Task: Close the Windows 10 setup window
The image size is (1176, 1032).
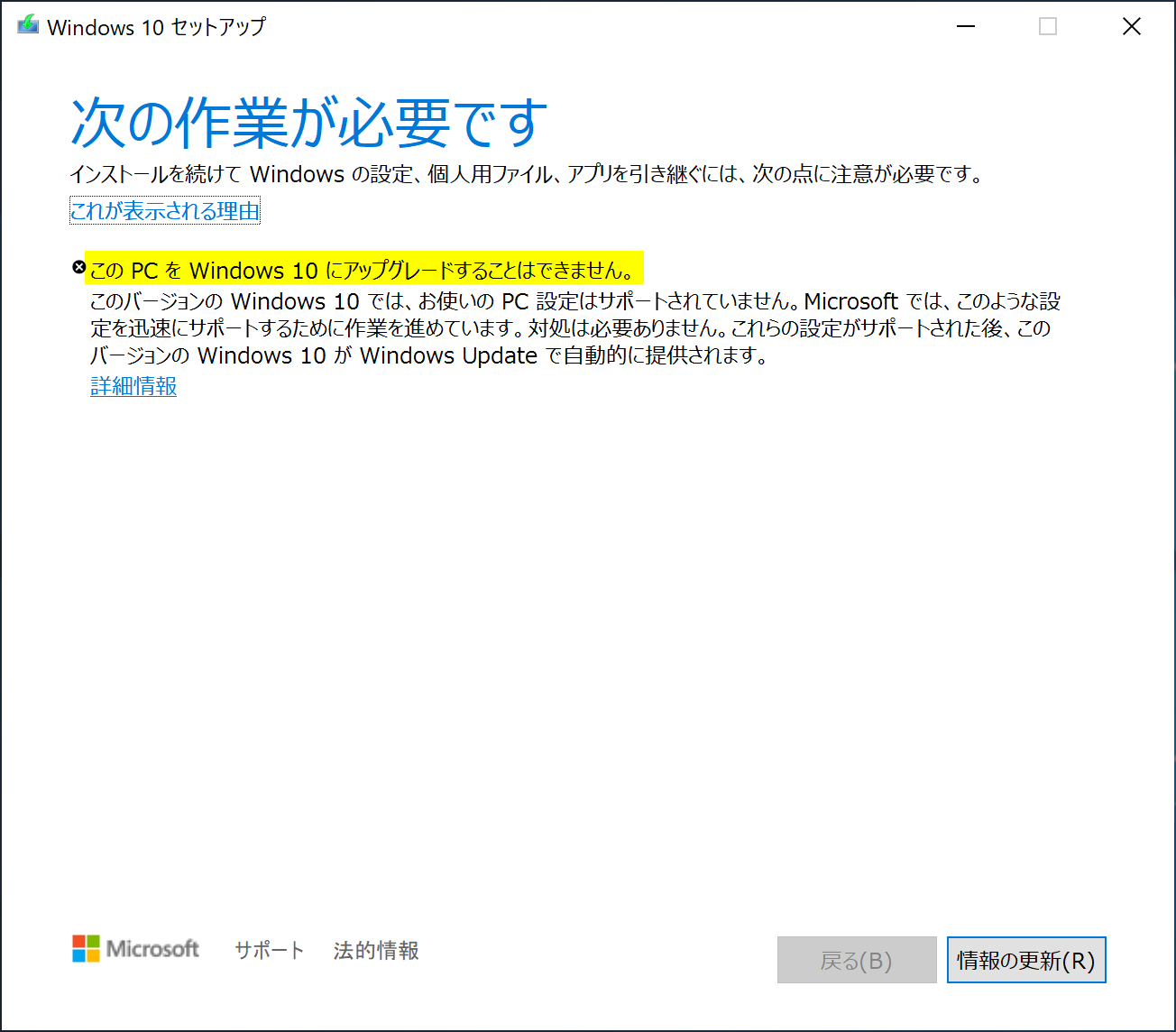Action: click(x=1132, y=26)
